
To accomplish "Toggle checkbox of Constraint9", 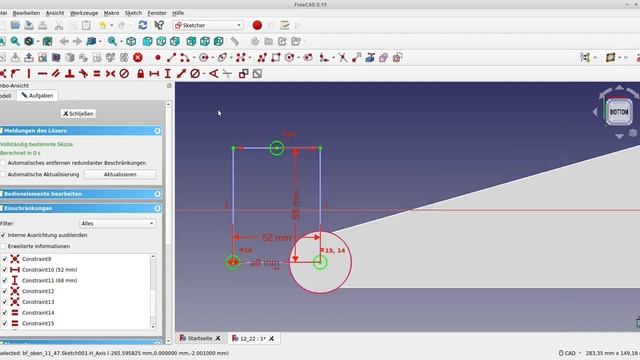I will click(x=4, y=259).
